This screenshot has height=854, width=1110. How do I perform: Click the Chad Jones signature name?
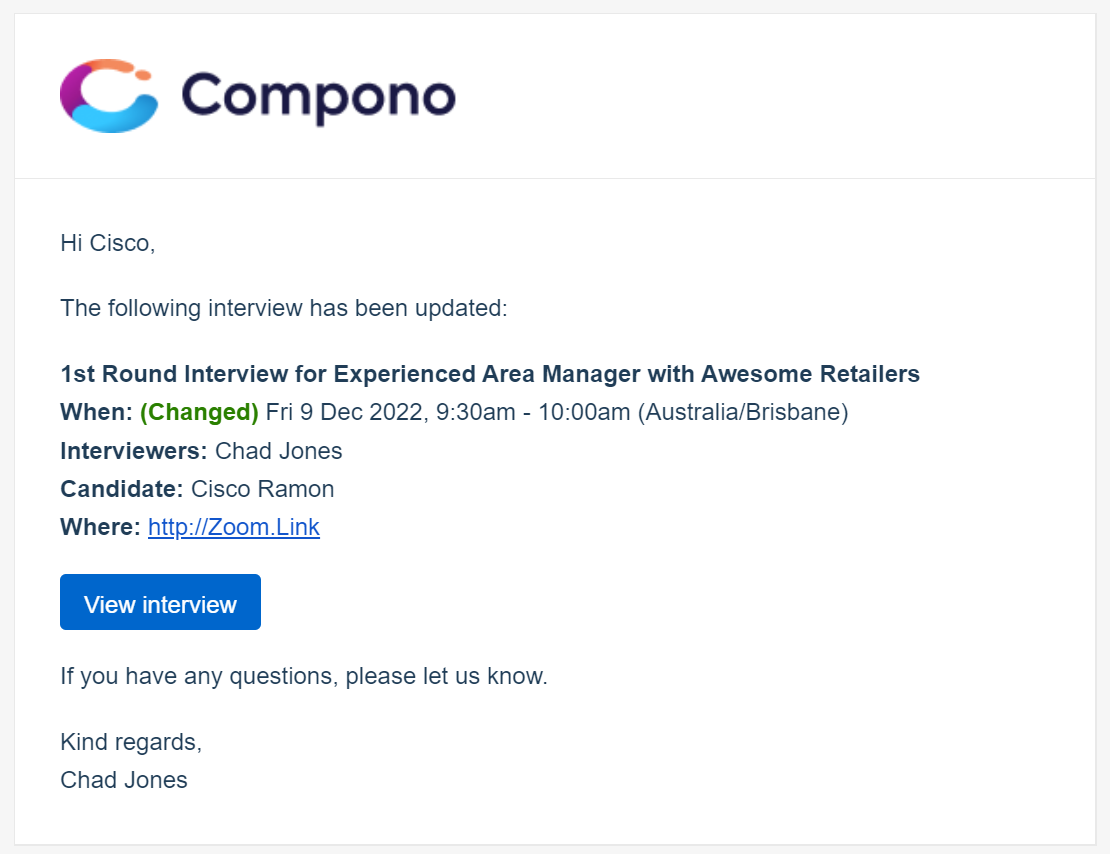point(124,780)
